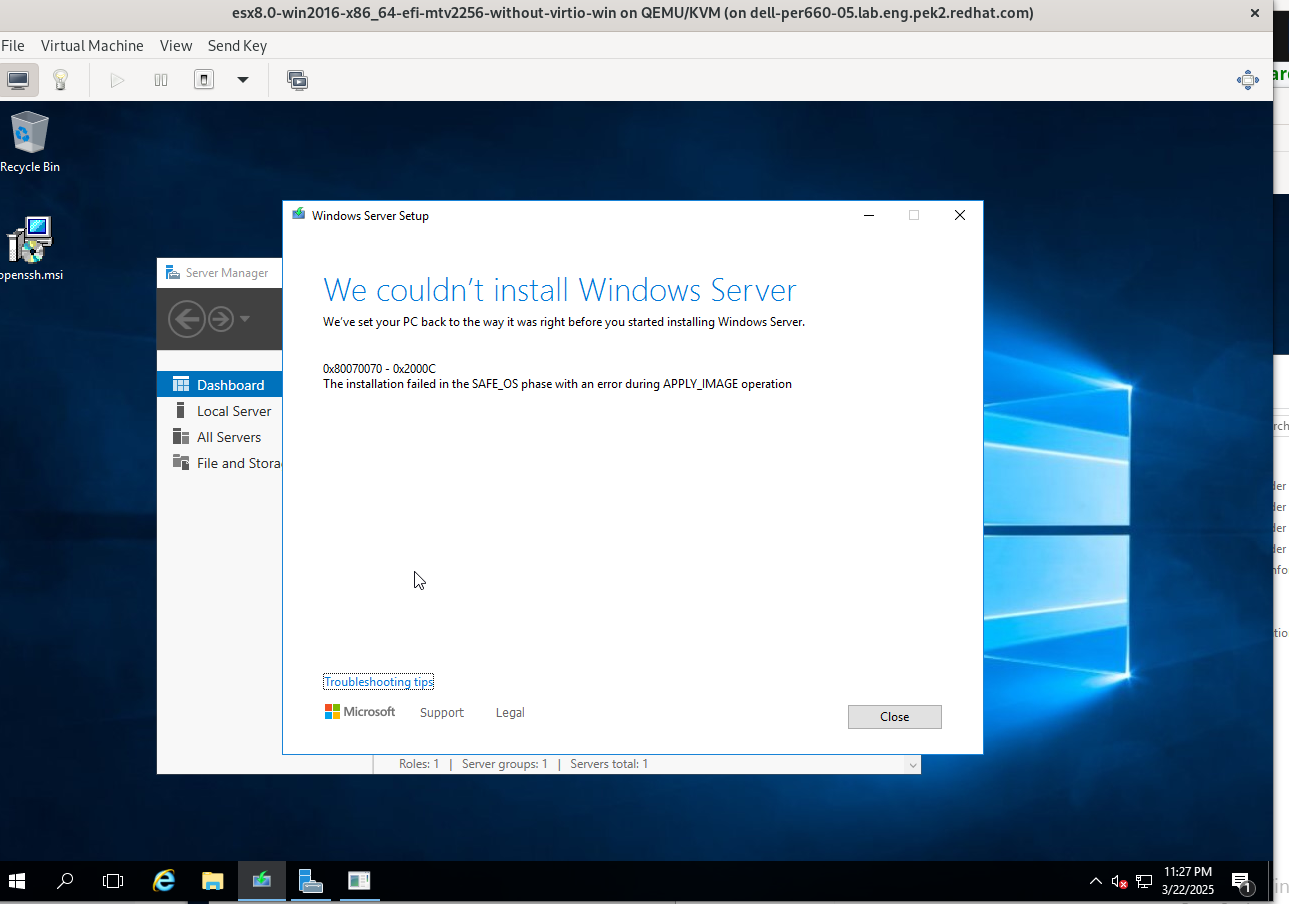The height and width of the screenshot is (904, 1289).
Task: Open the View menu
Action: [176, 45]
